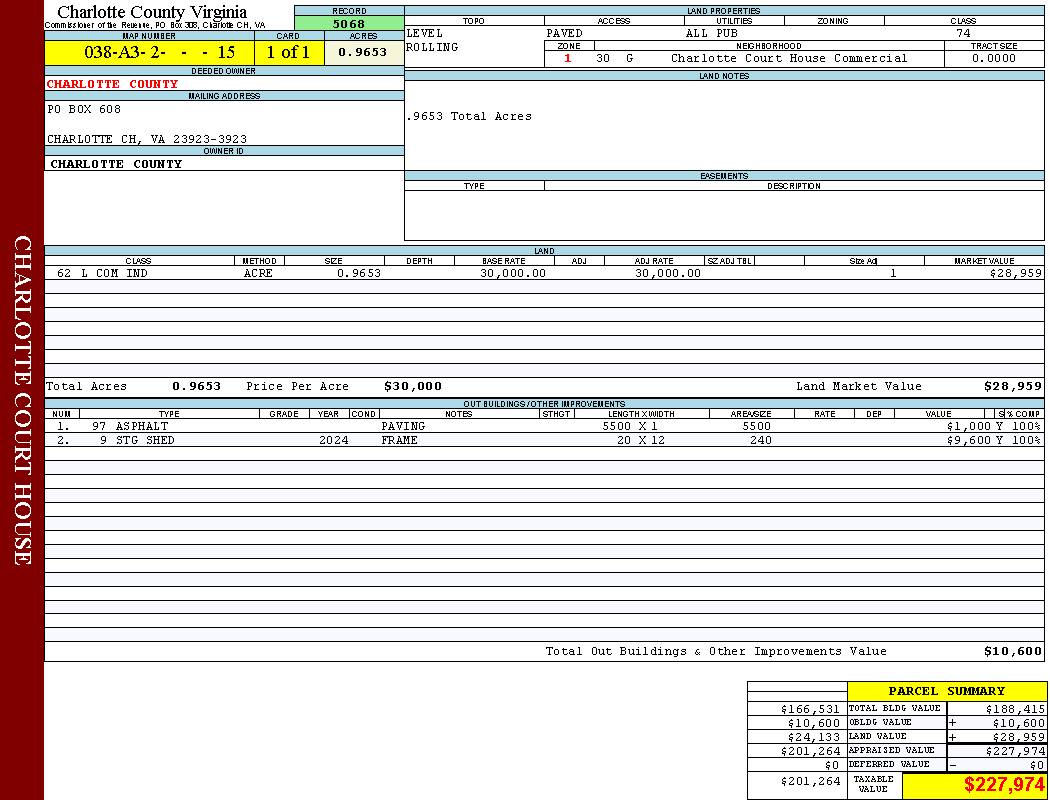This screenshot has width=1050, height=800.
Task: Select the red deeded owner name Charlotte County
Action: pyautogui.click(x=113, y=84)
